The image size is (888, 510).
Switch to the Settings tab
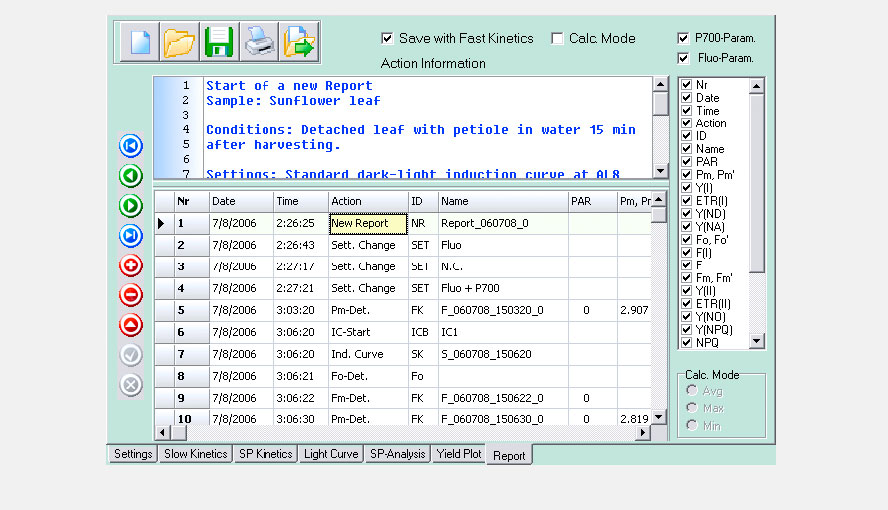[133, 454]
